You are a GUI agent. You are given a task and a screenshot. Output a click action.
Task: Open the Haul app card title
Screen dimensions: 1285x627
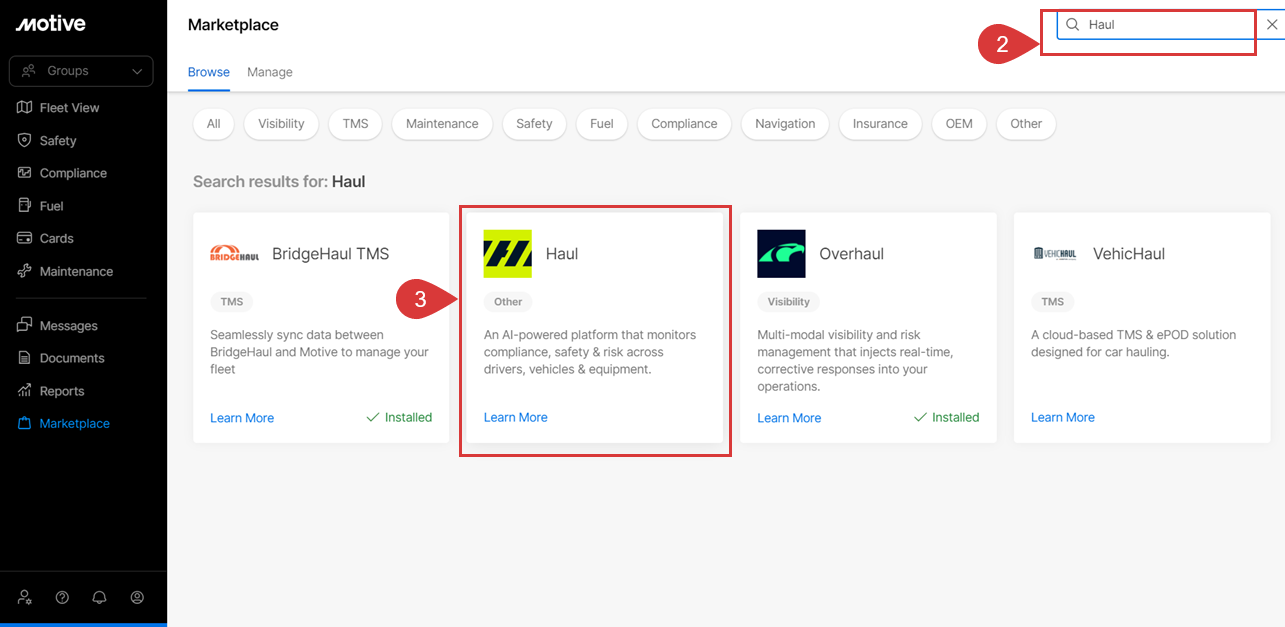pyautogui.click(x=562, y=254)
